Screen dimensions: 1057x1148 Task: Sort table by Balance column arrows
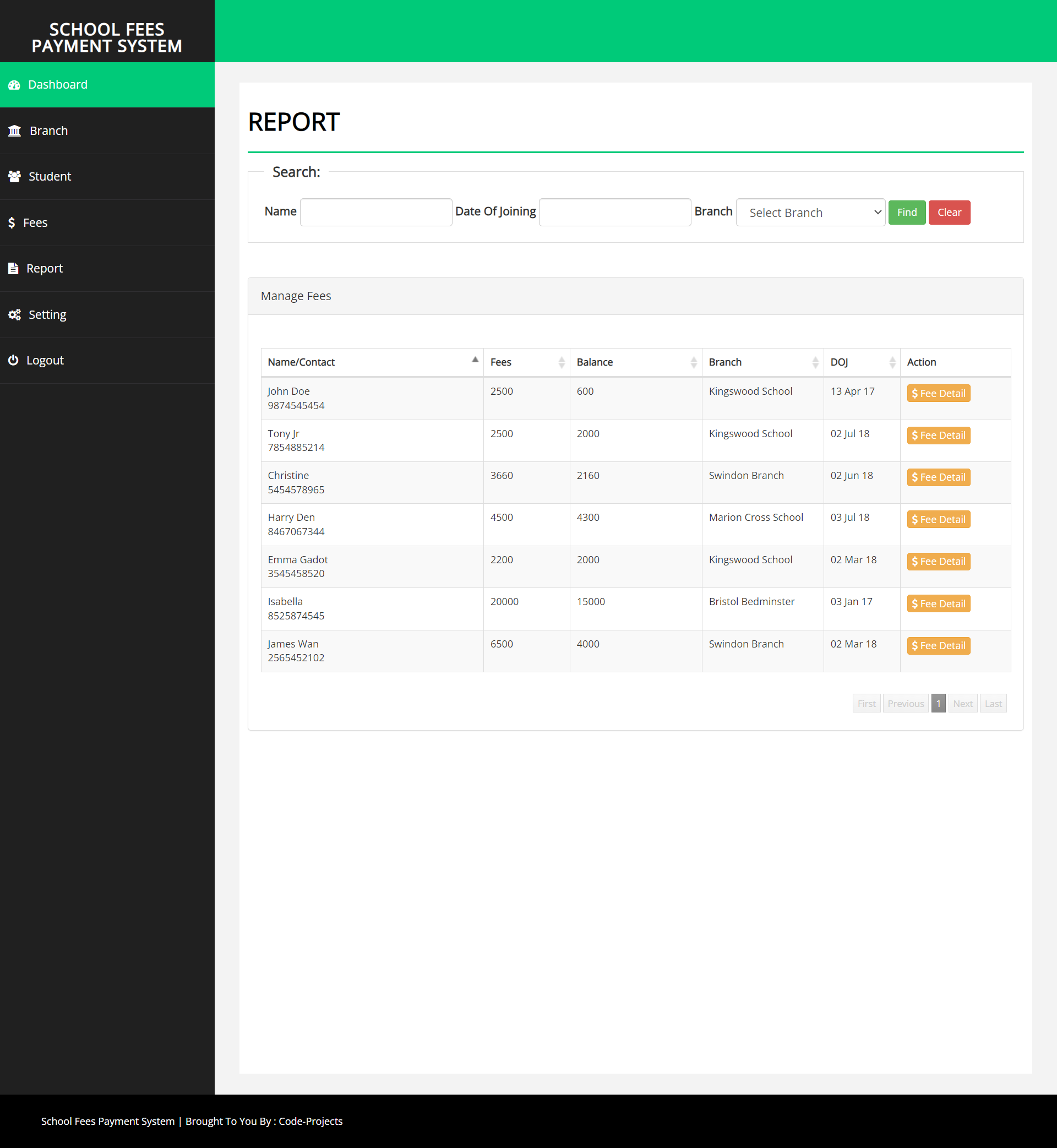coord(693,362)
